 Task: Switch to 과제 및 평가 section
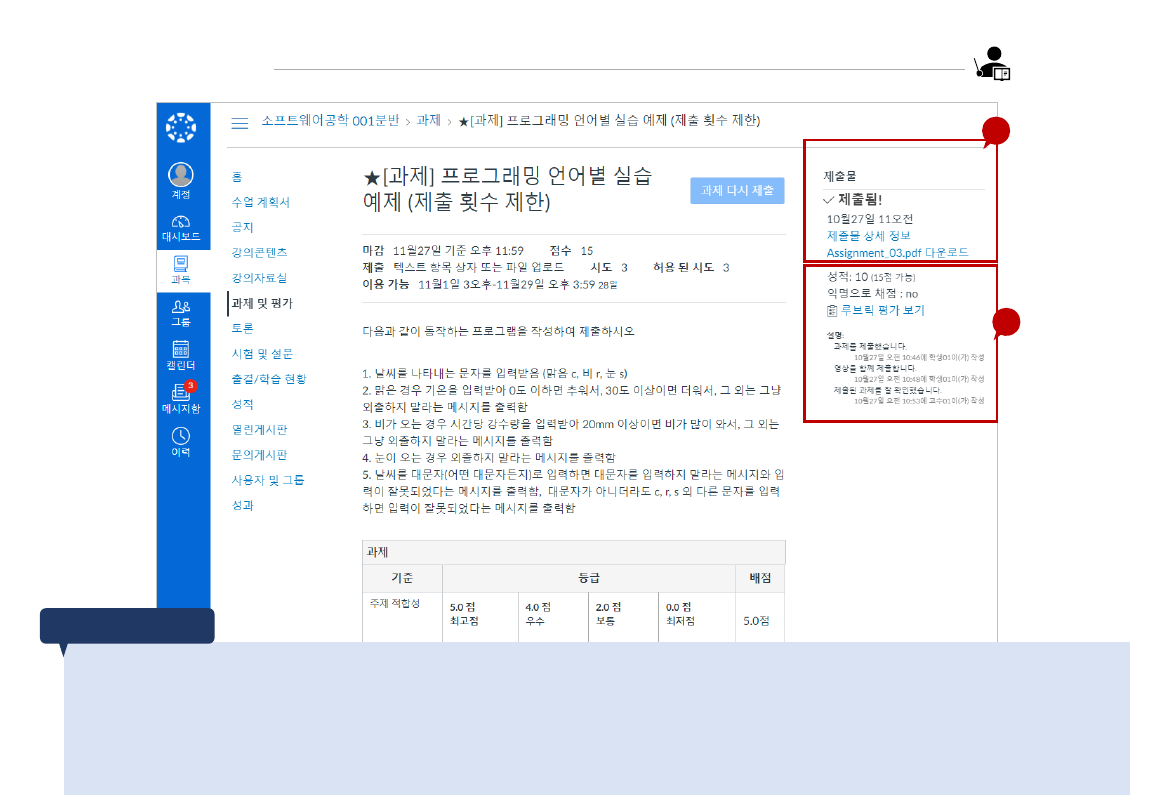pos(263,301)
